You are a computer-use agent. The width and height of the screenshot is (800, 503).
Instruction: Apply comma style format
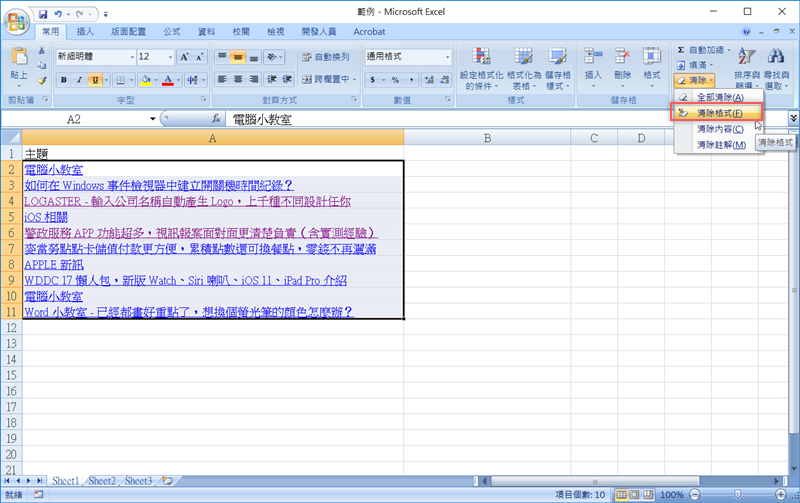click(x=411, y=80)
